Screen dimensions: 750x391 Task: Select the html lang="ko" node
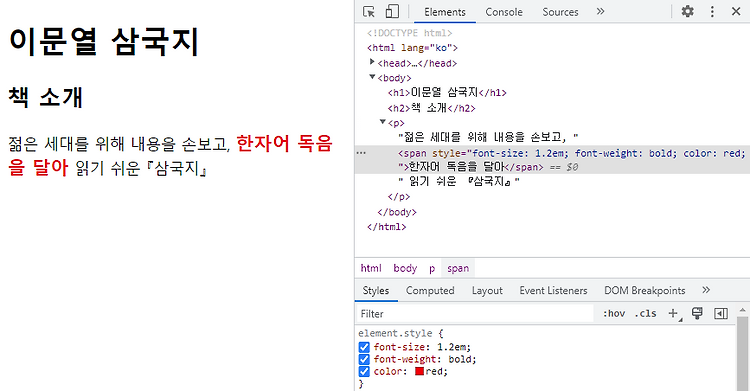[412, 48]
